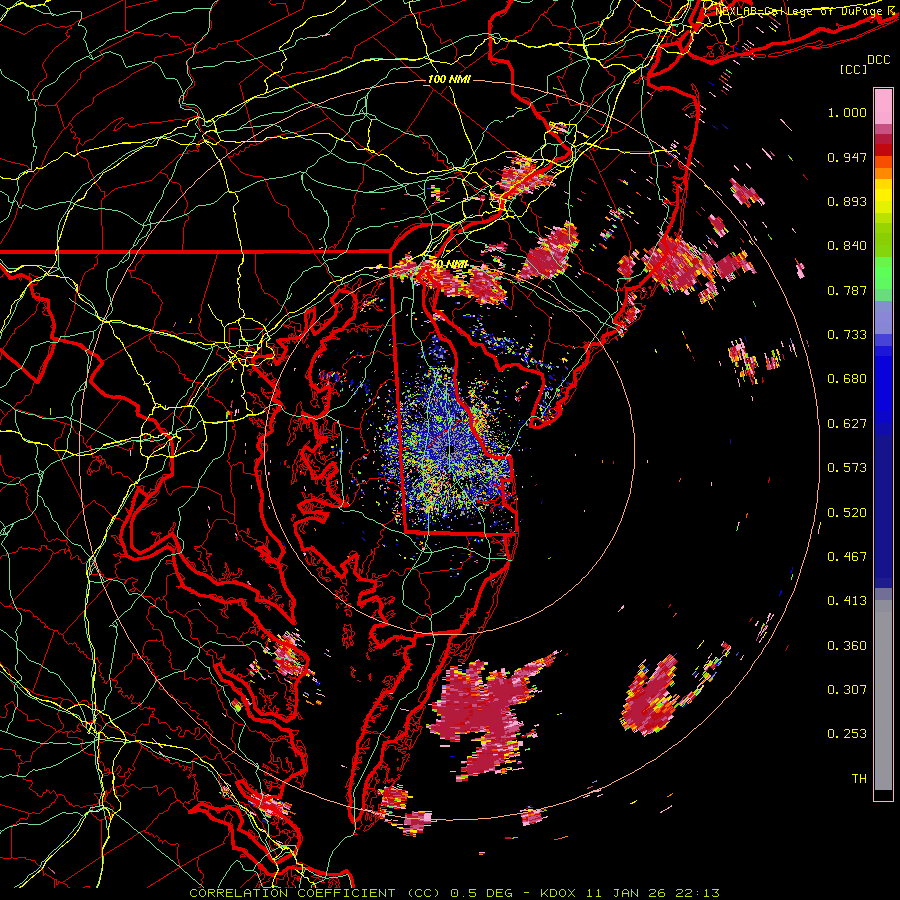
Task: Pick the black swatch at color bar bottom
Action: (x=883, y=794)
